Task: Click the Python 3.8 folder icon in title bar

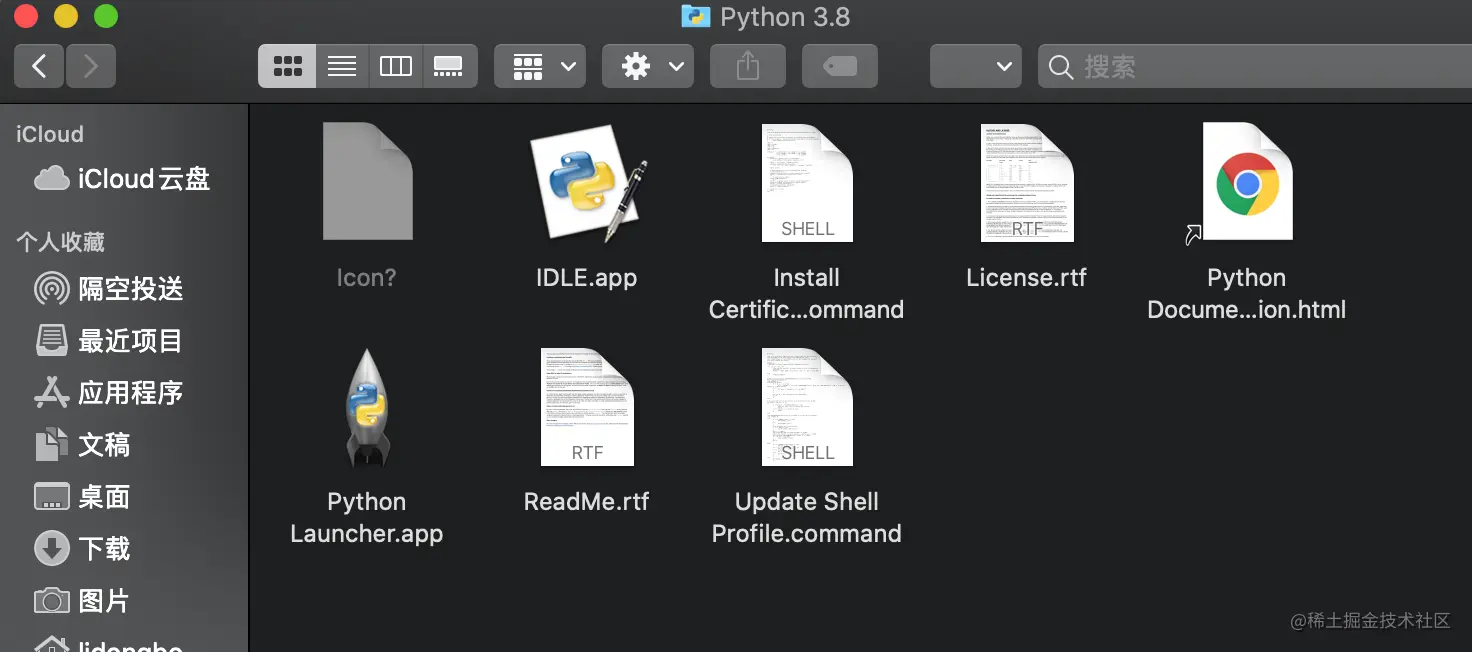Action: click(x=695, y=17)
